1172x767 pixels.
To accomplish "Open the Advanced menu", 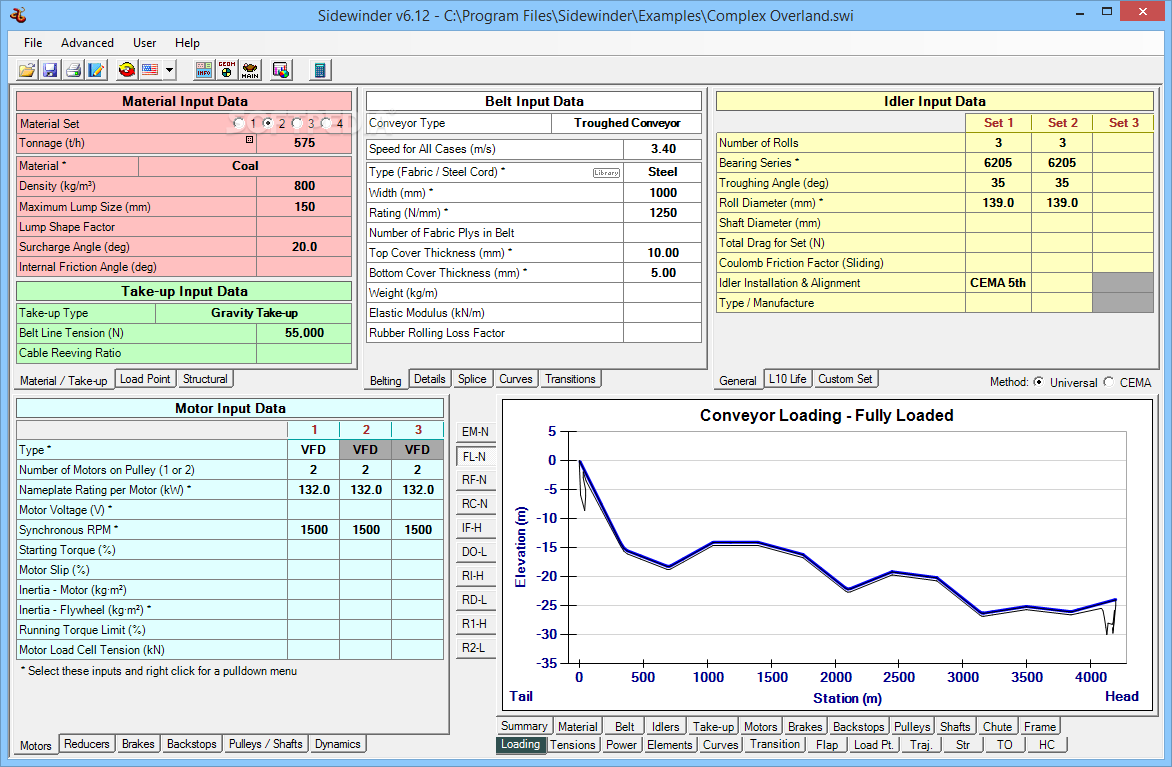I will [x=87, y=43].
